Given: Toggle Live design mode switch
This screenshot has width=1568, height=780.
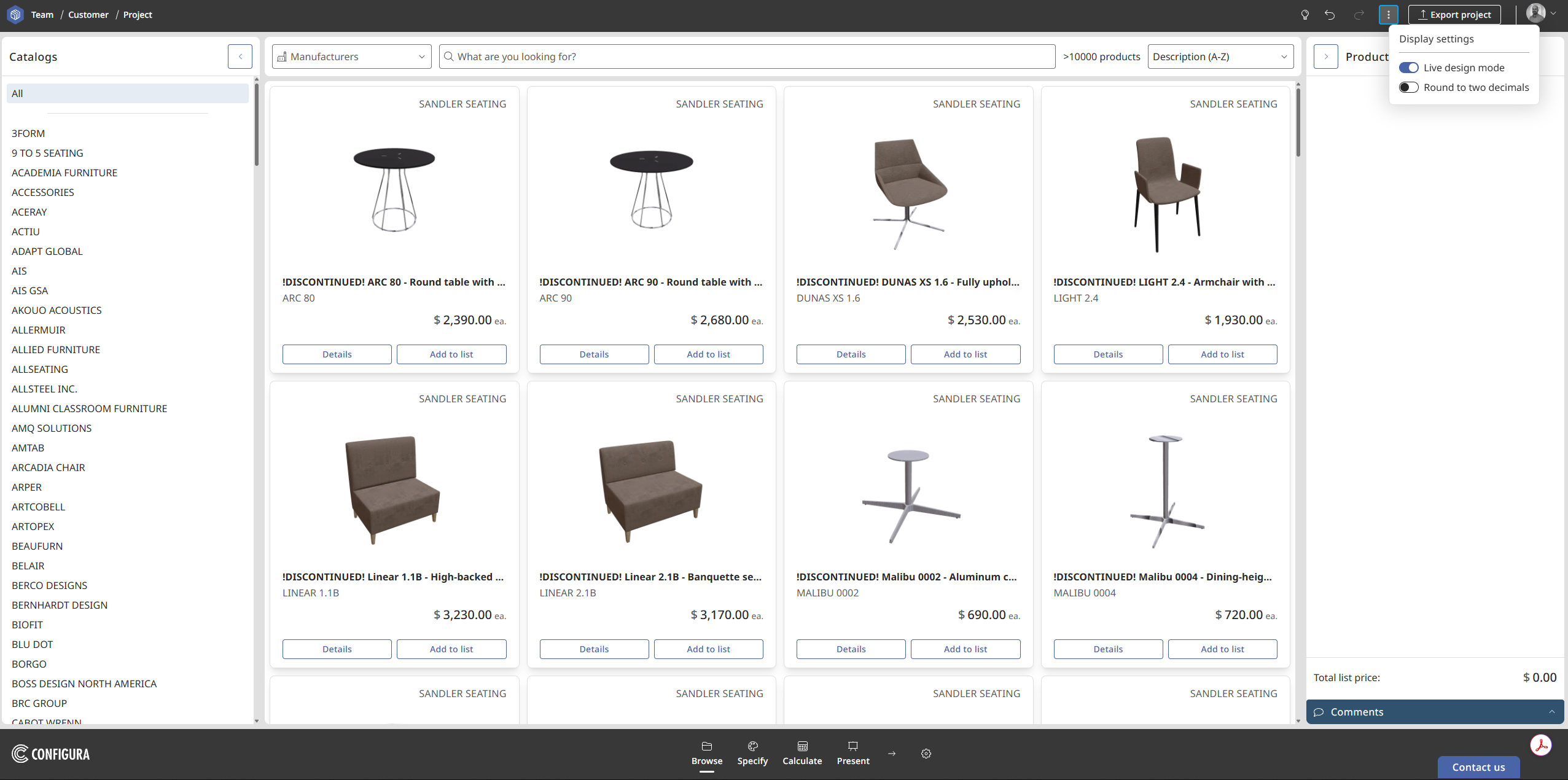Looking at the screenshot, I should click(1408, 68).
